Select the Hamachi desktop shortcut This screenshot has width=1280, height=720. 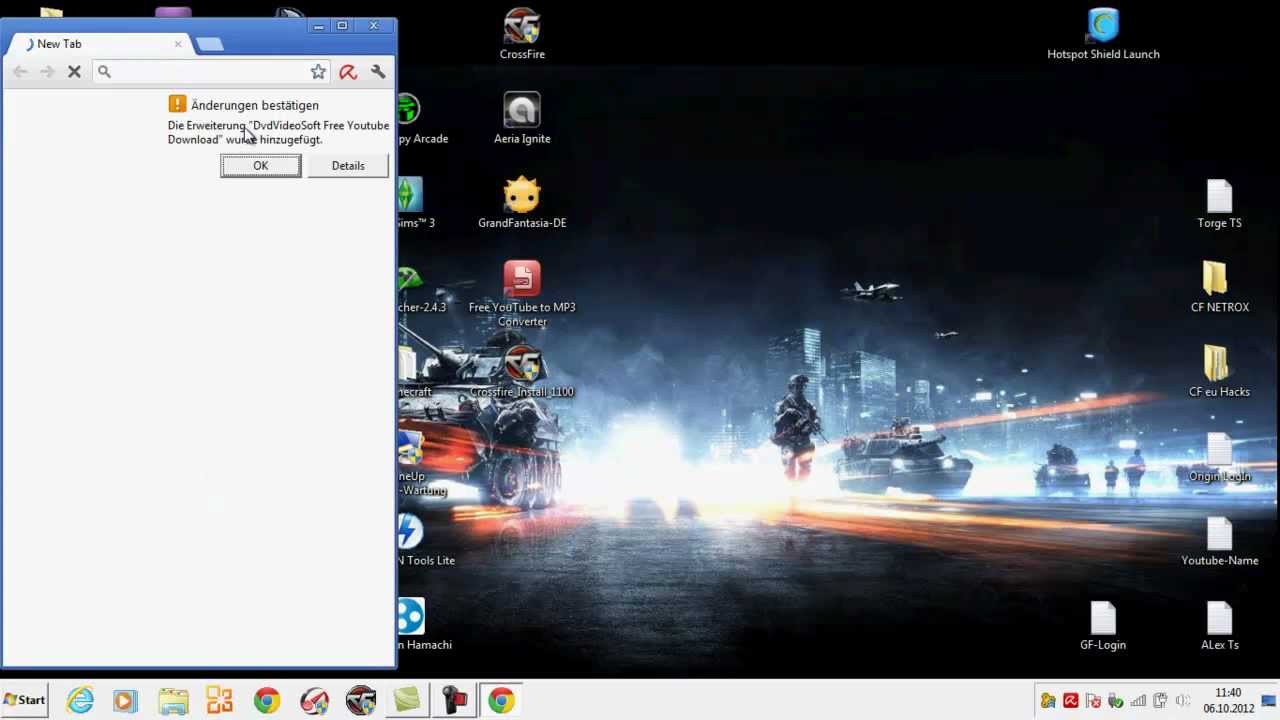(424, 625)
